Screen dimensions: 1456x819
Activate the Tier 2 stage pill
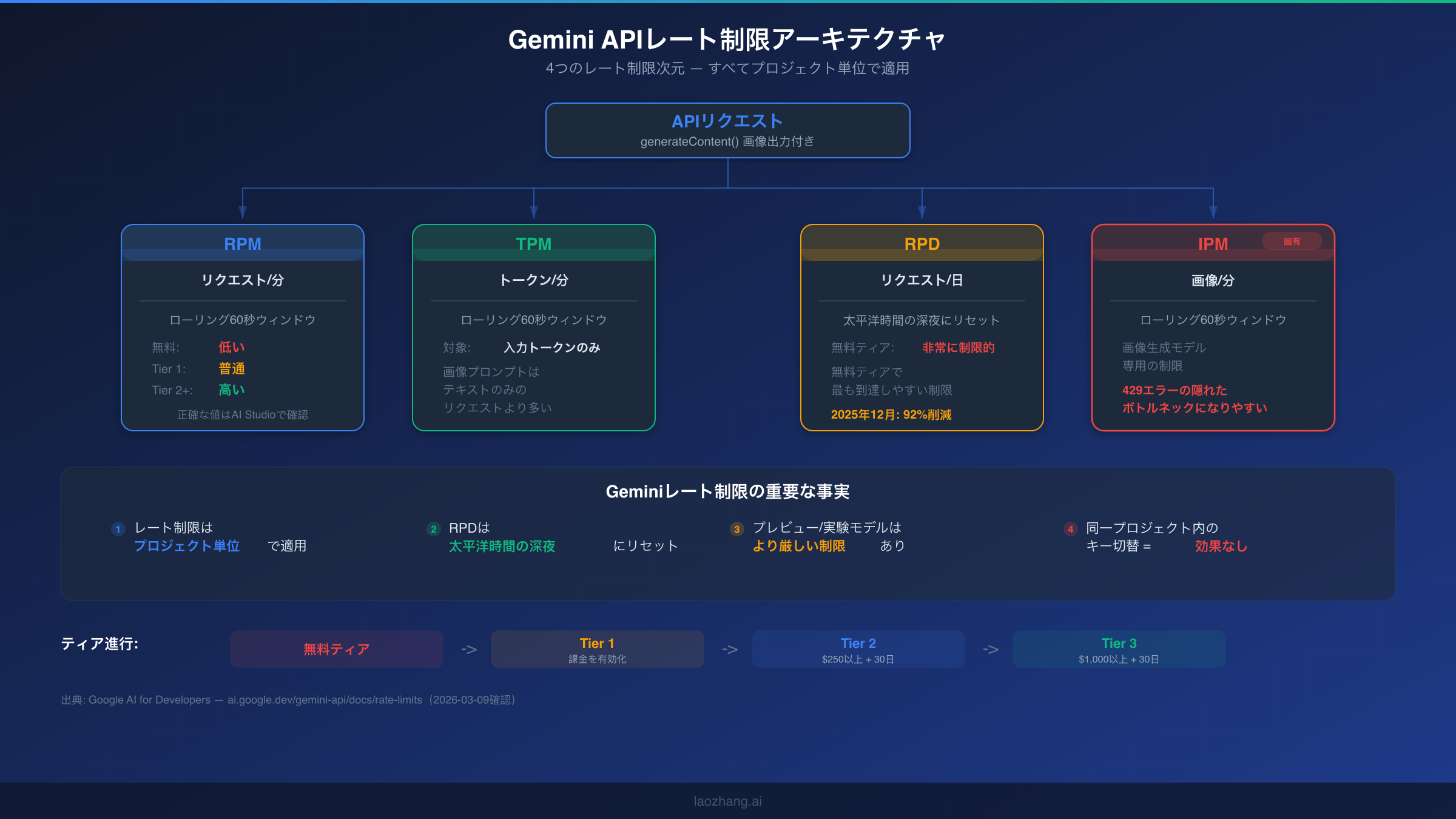tap(858, 649)
